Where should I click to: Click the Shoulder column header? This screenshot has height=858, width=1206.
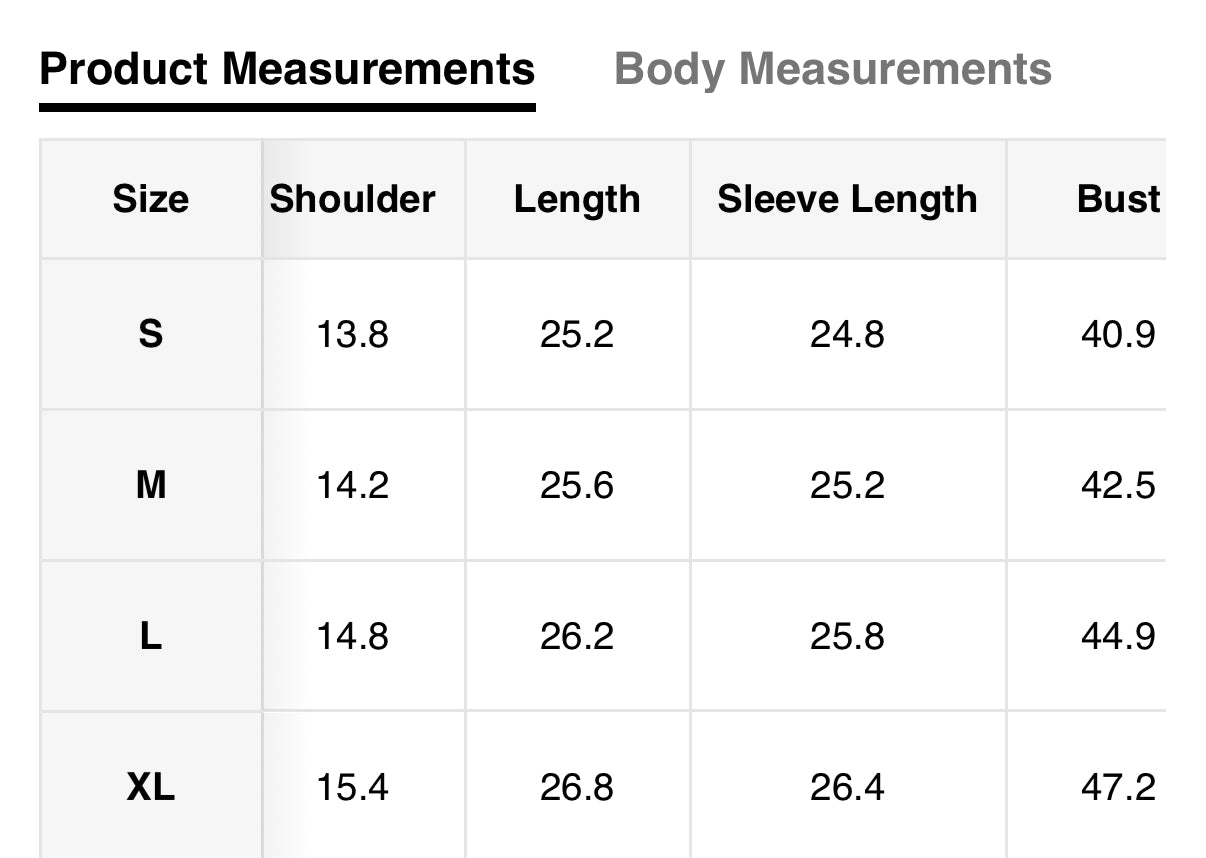352,199
